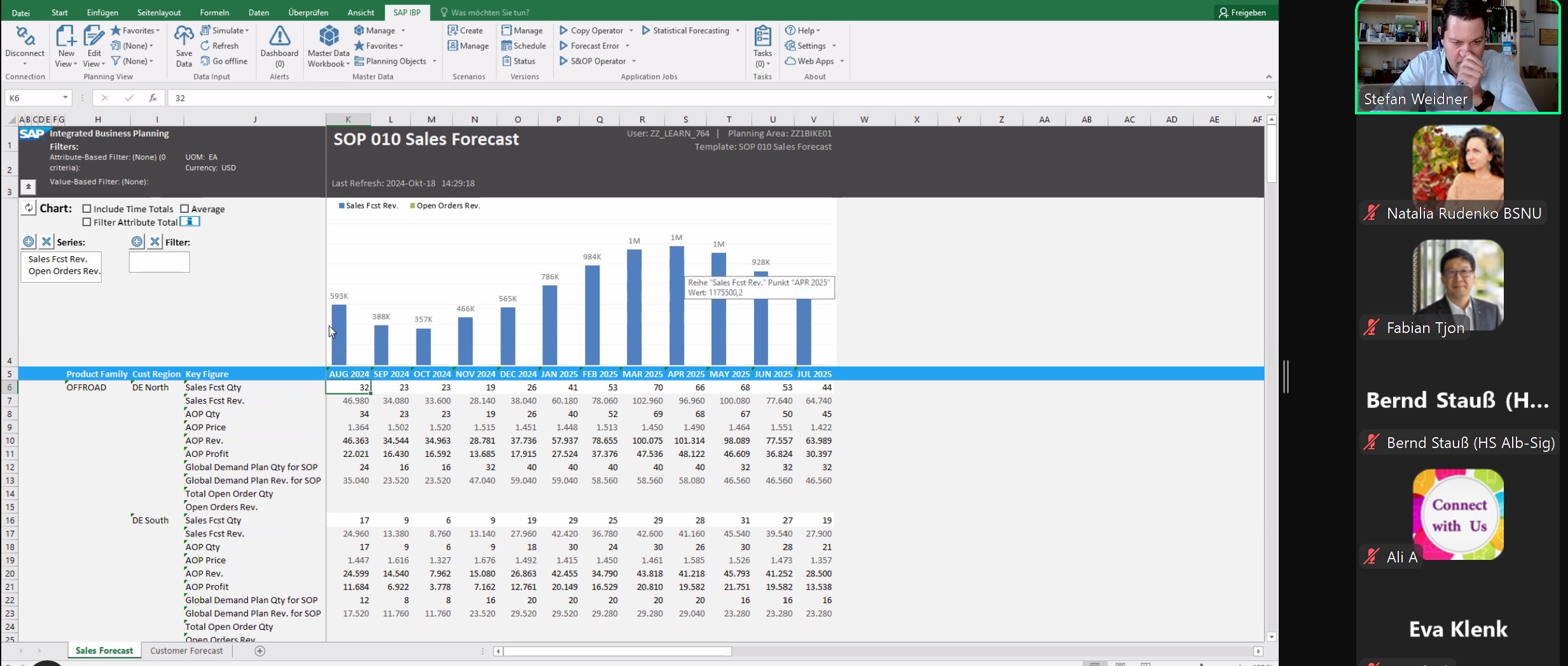Open the Alerts Dashboard icon
Image resolution: width=1568 pixels, height=666 pixels.
pyautogui.click(x=279, y=37)
